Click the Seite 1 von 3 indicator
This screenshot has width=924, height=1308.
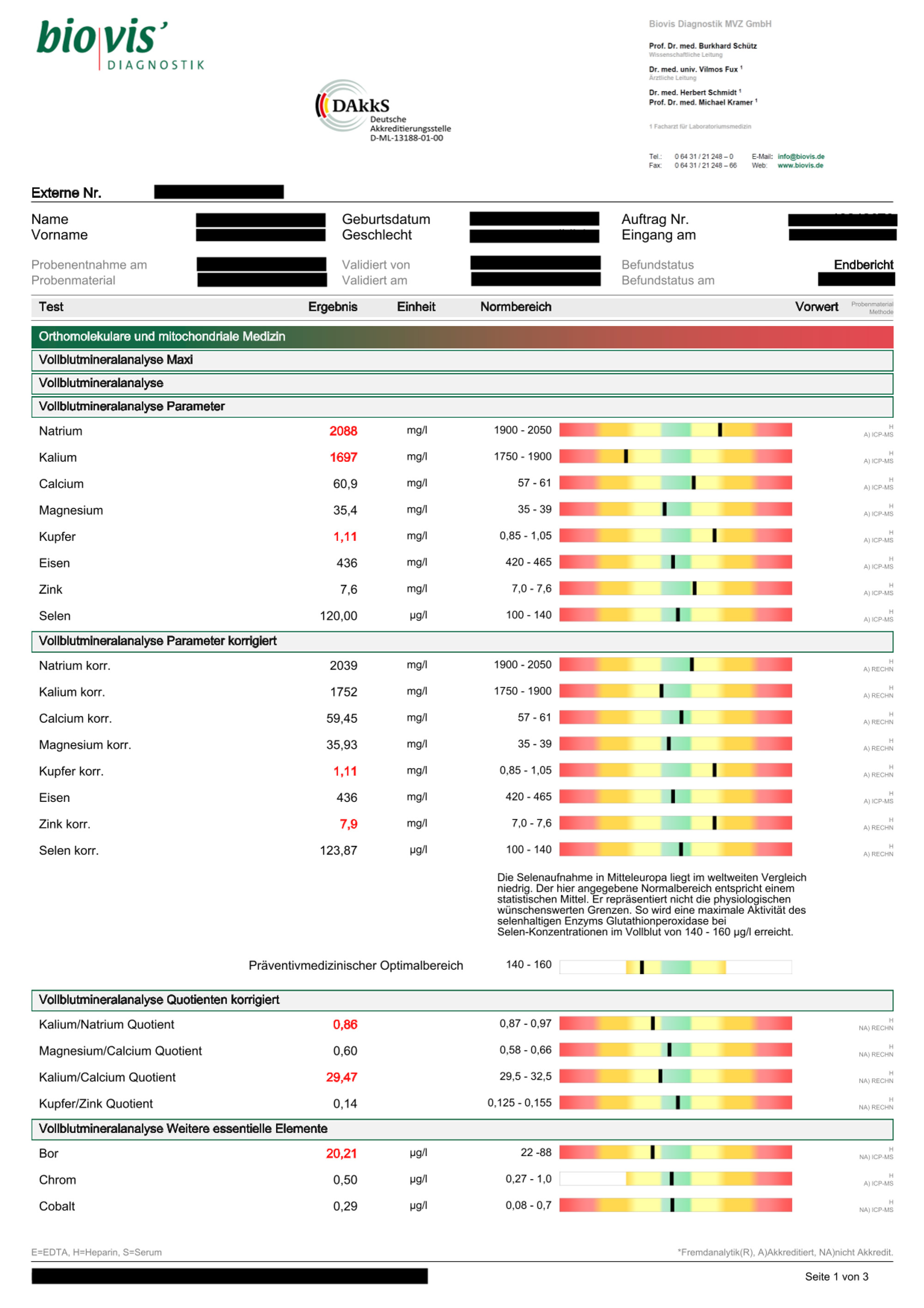pyautogui.click(x=836, y=1277)
